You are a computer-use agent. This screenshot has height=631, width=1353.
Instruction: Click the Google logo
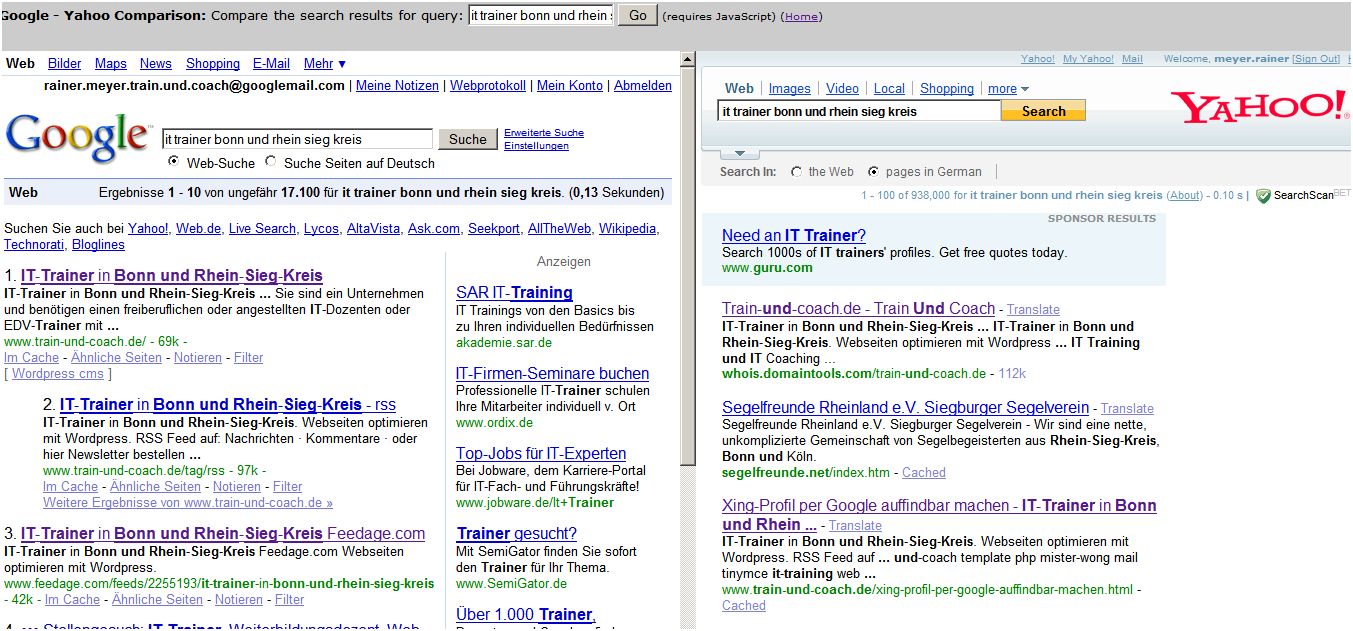[x=79, y=138]
